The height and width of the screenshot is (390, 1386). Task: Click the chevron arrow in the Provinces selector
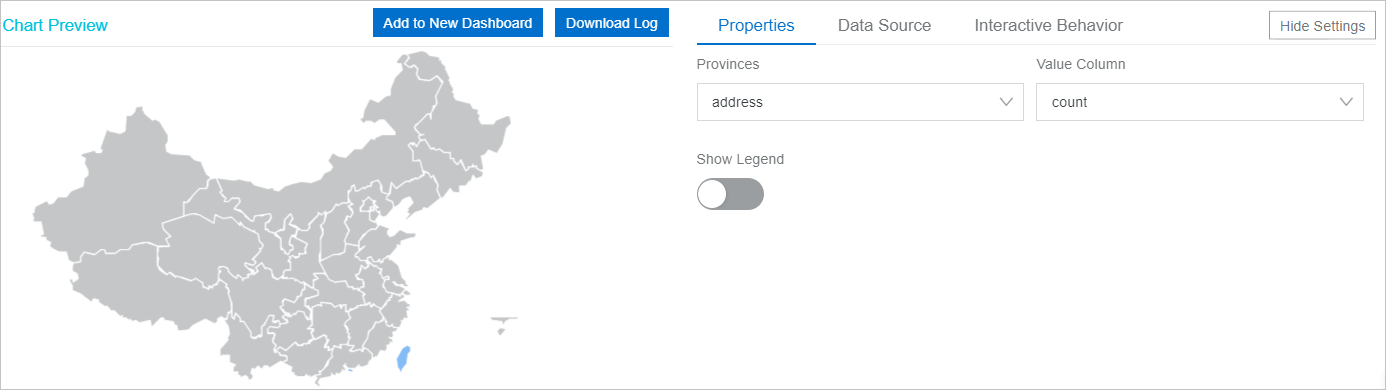pyautogui.click(x=1007, y=102)
